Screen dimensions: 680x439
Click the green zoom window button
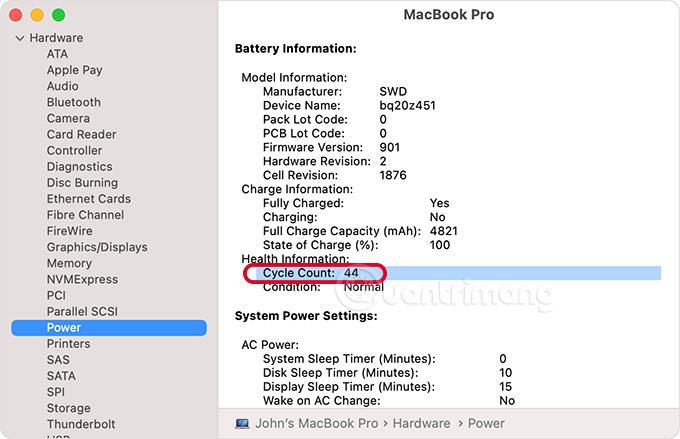59,15
